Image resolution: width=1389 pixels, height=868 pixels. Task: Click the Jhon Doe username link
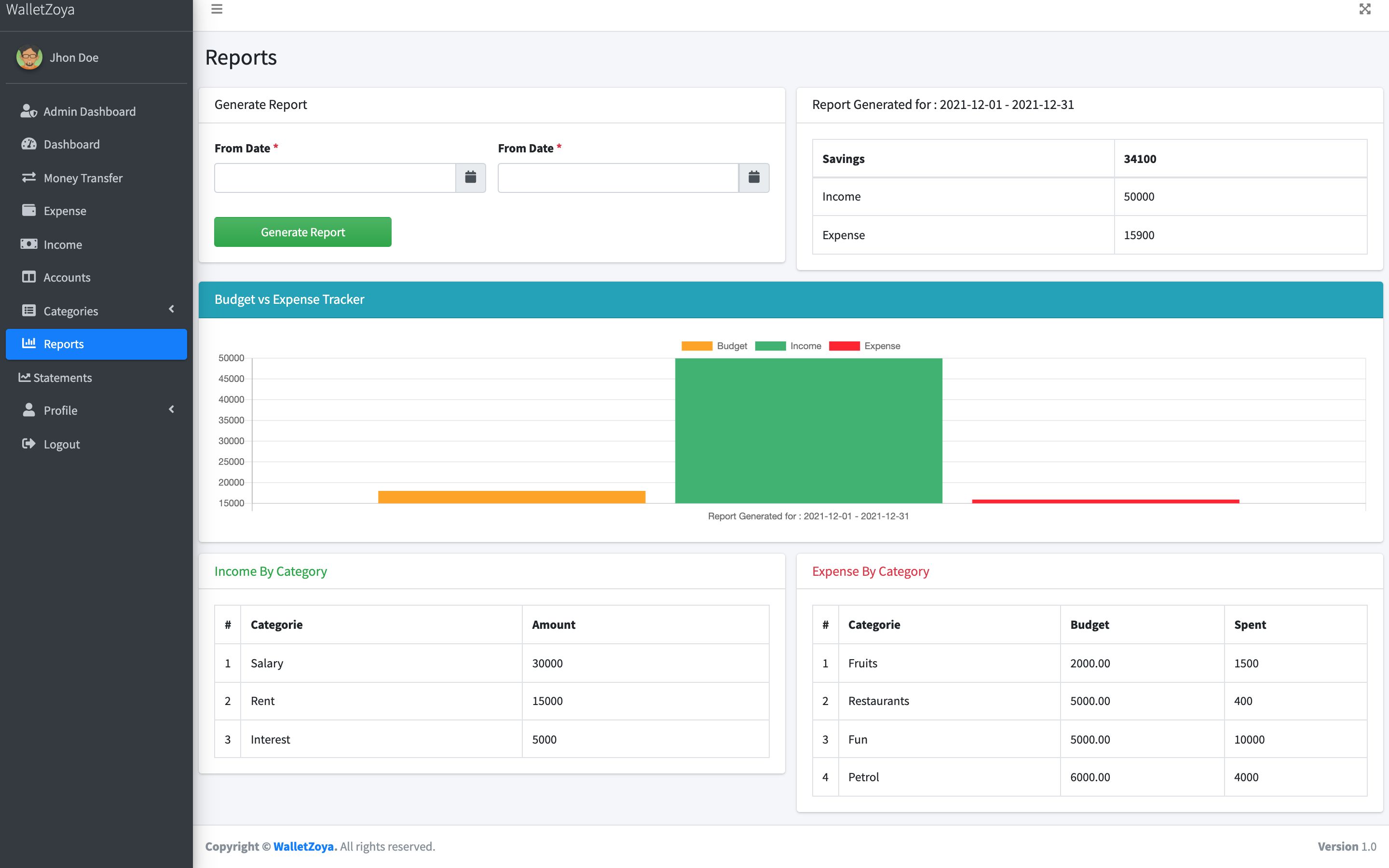(74, 57)
